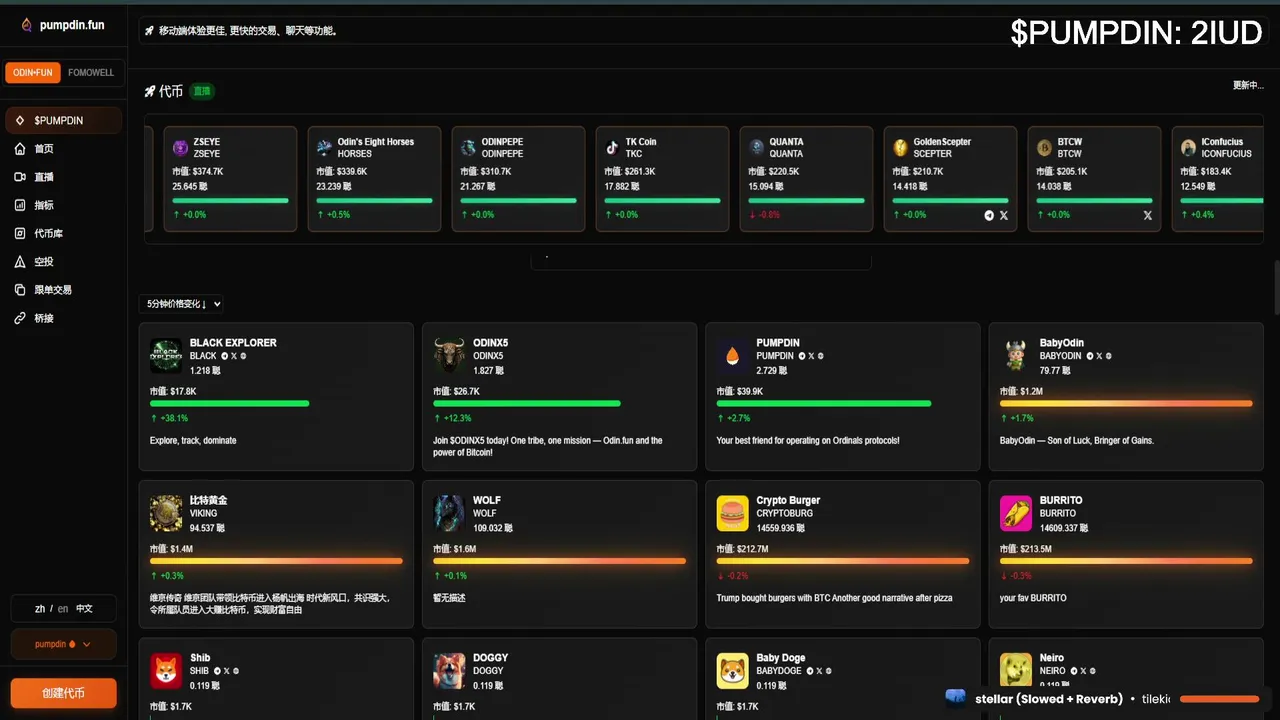Open X link on BLACK EXPLORER card

click(x=233, y=356)
